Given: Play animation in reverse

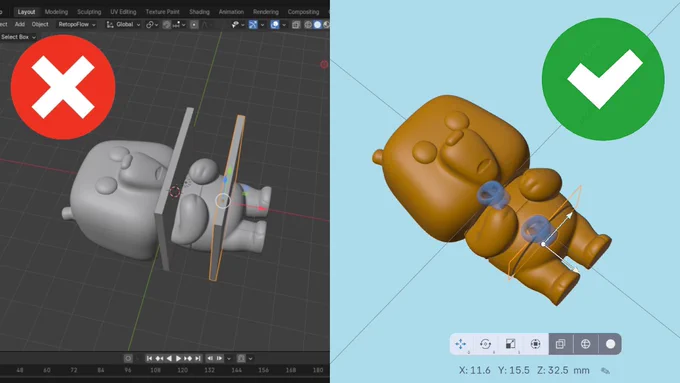Looking at the screenshot, I should [169, 358].
